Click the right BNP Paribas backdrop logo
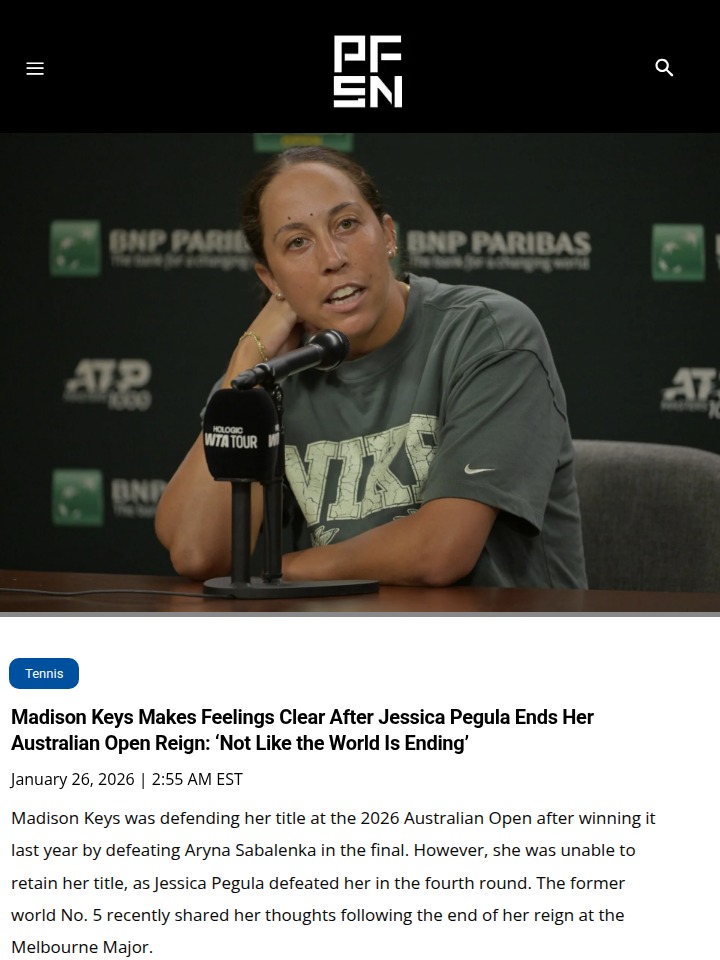This screenshot has height=960, width=720. (x=498, y=250)
